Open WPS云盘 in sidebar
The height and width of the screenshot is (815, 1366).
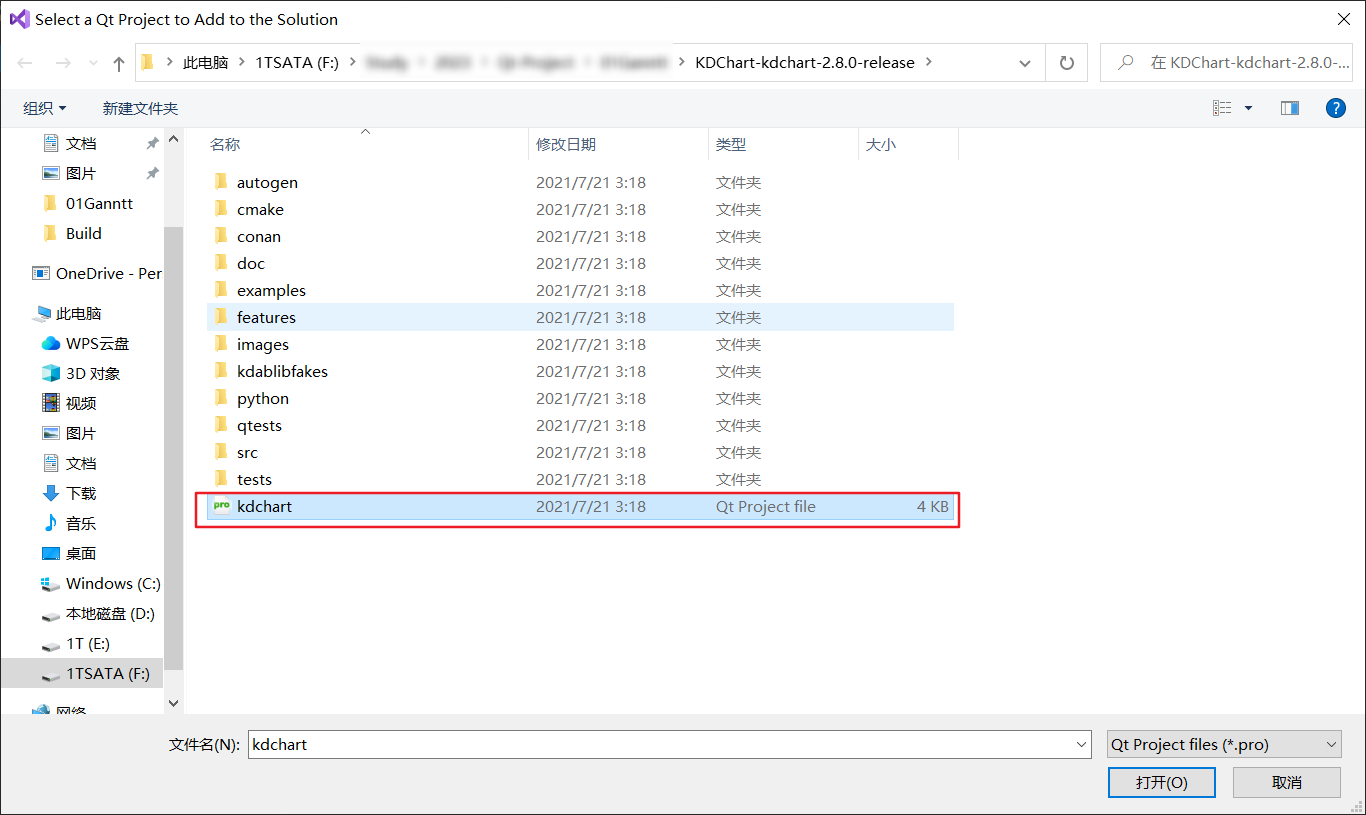point(97,343)
